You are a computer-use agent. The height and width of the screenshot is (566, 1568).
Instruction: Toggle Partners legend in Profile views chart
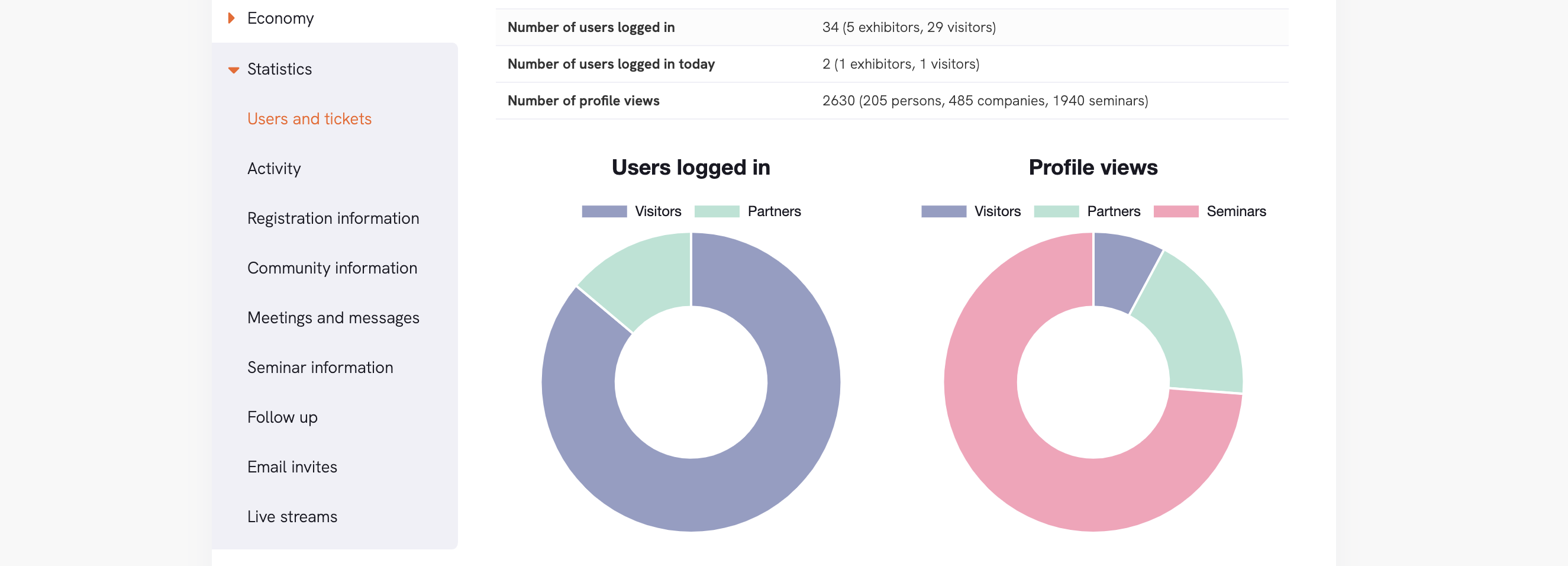tap(1086, 211)
